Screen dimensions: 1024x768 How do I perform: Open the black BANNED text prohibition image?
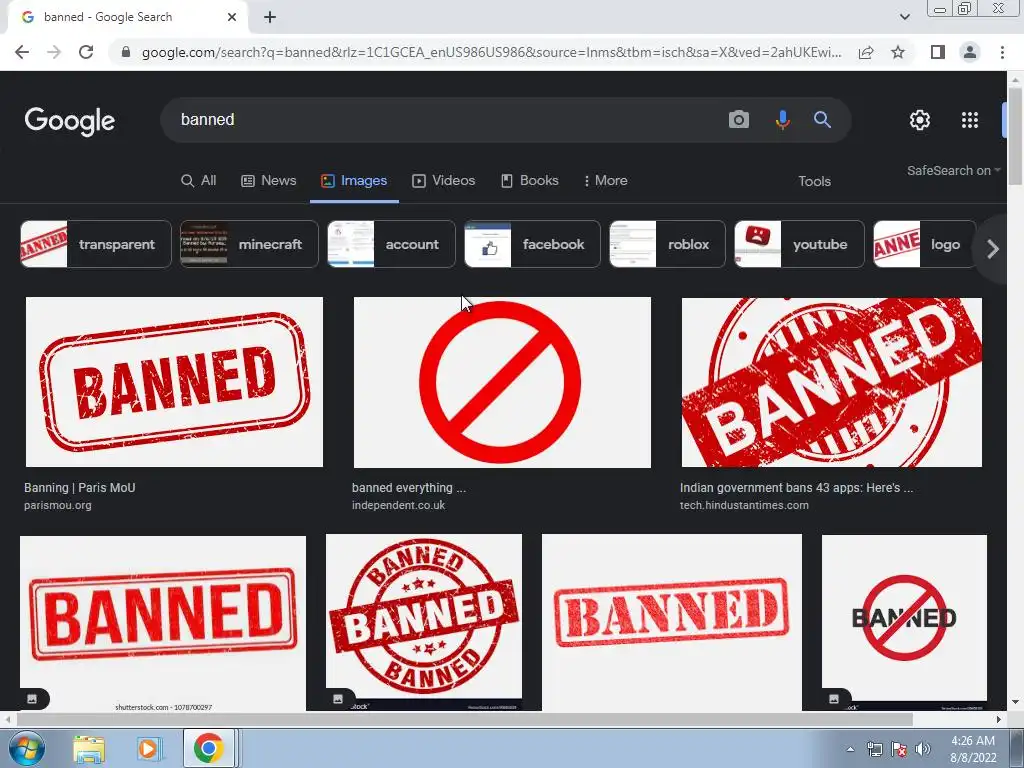tap(904, 622)
